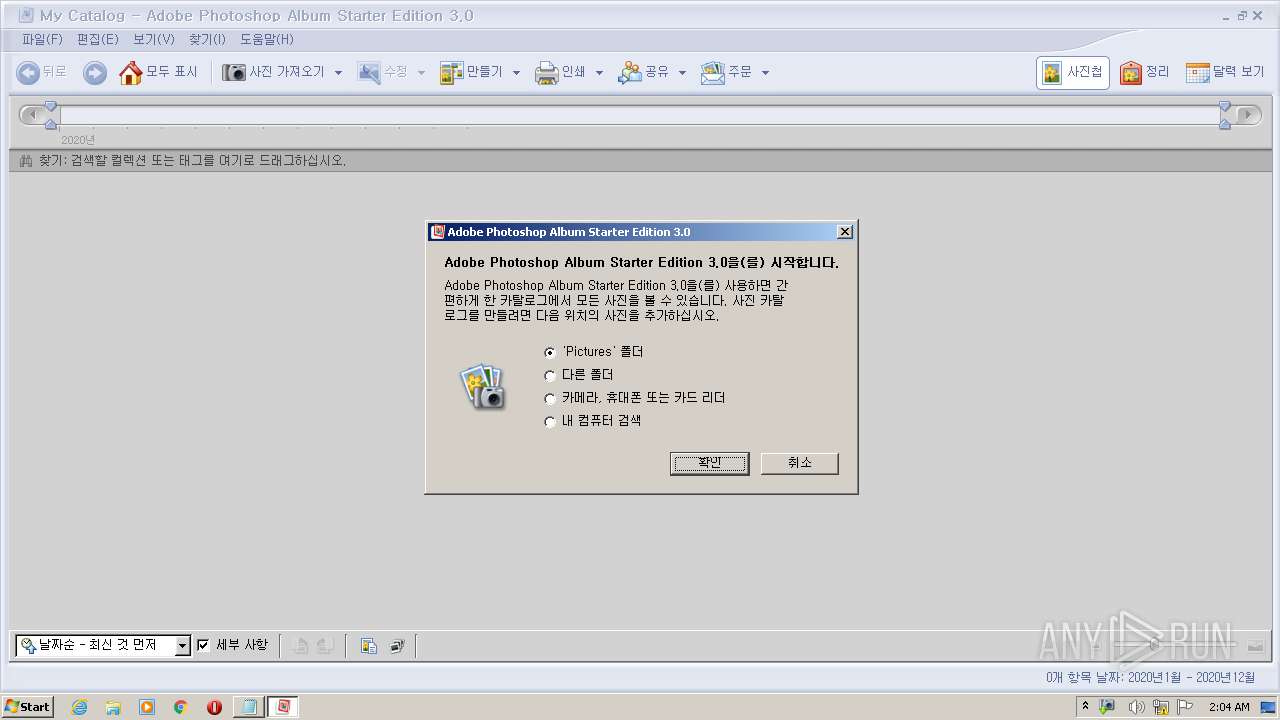Click the Forward arrow icon
The image size is (1280, 720).
click(x=94, y=73)
